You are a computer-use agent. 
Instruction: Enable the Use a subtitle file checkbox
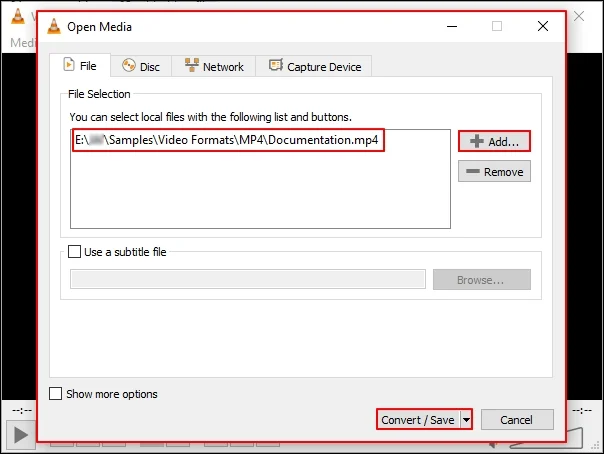(76, 252)
